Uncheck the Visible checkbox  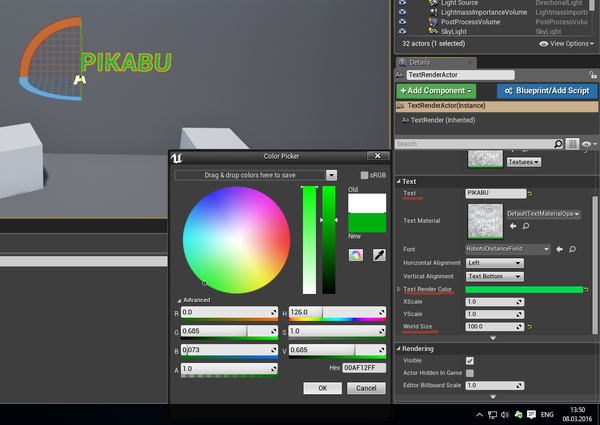(x=470, y=360)
